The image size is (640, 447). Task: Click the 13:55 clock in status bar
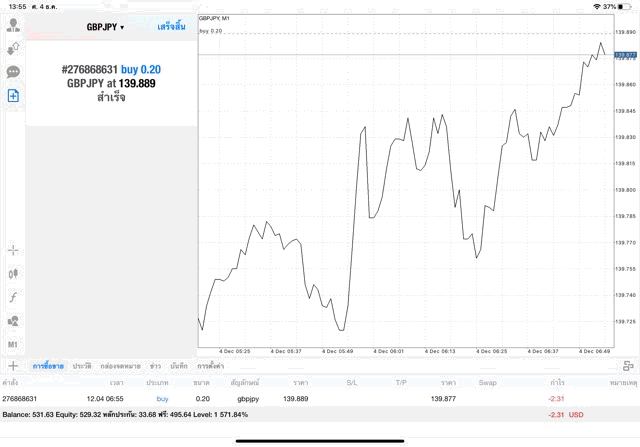pyautogui.click(x=17, y=7)
